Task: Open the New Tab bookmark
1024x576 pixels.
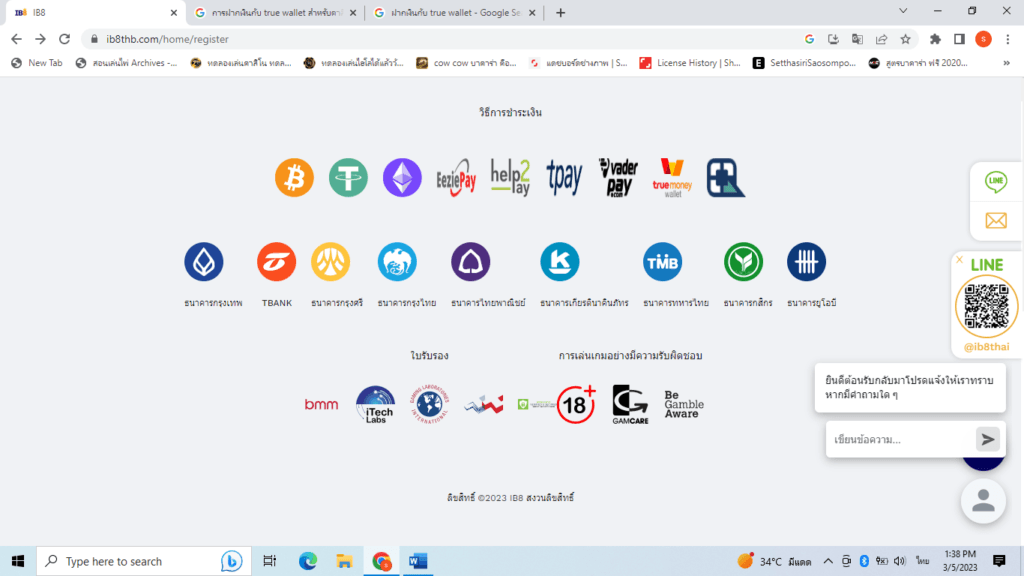Action: pos(37,63)
